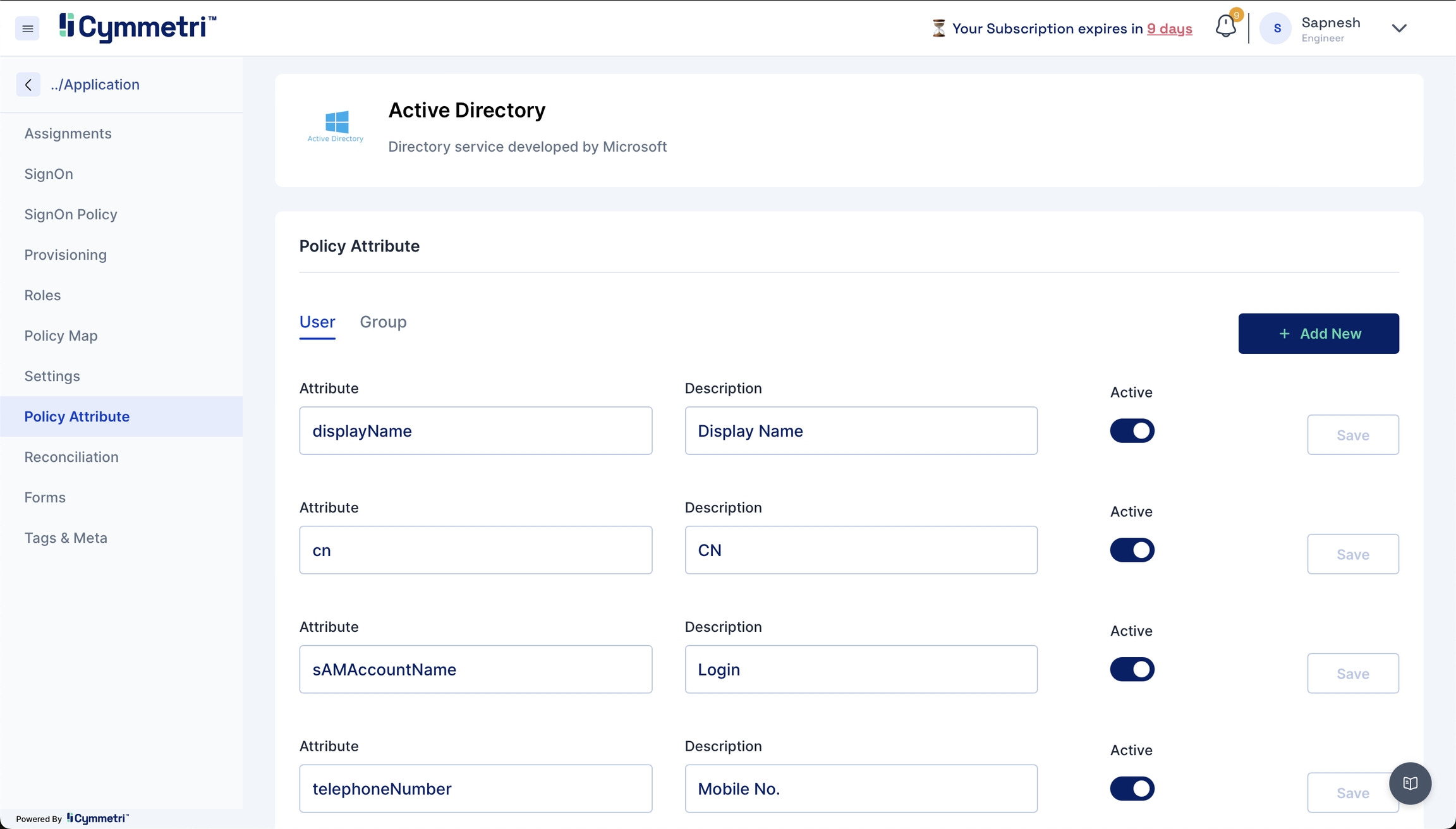Click the Add New button
The width and height of the screenshot is (1456, 829).
click(1318, 334)
